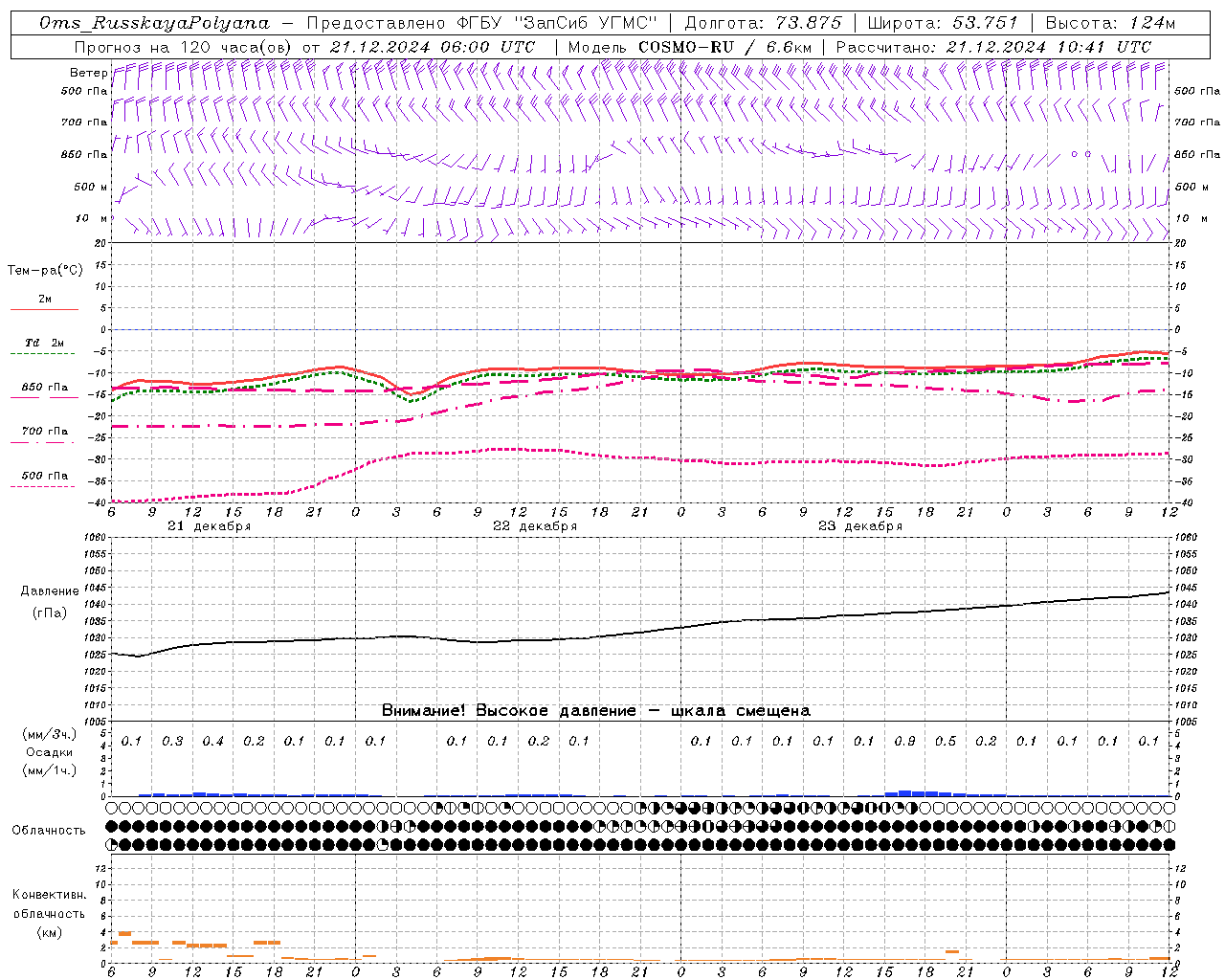Viewport: 1225px width, 980px height.
Task: Click the '(гПа)' pressure unit label
Action: point(50,612)
